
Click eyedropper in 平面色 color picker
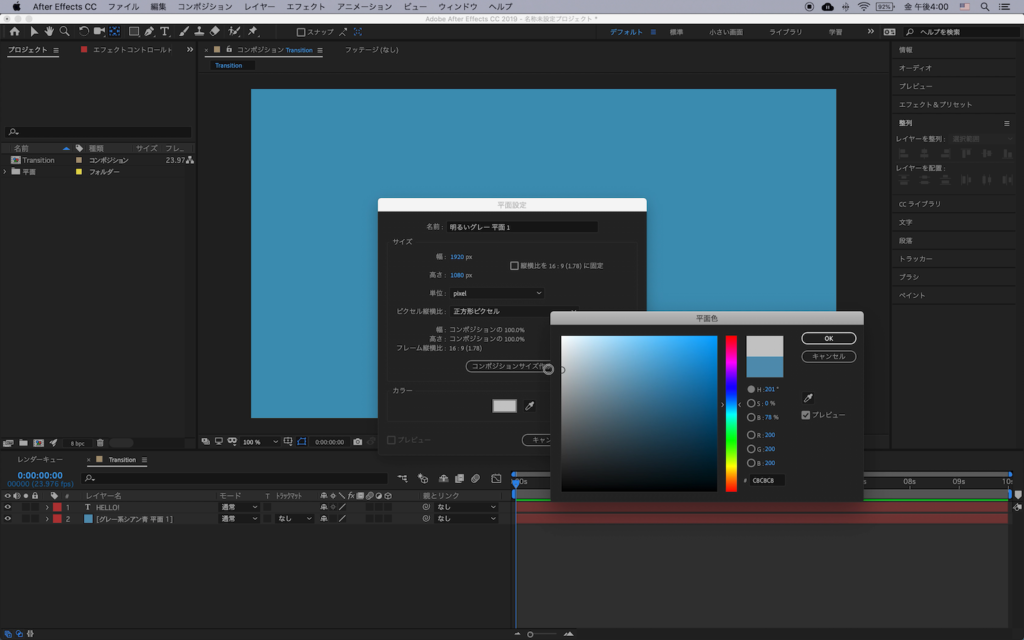tap(808, 398)
